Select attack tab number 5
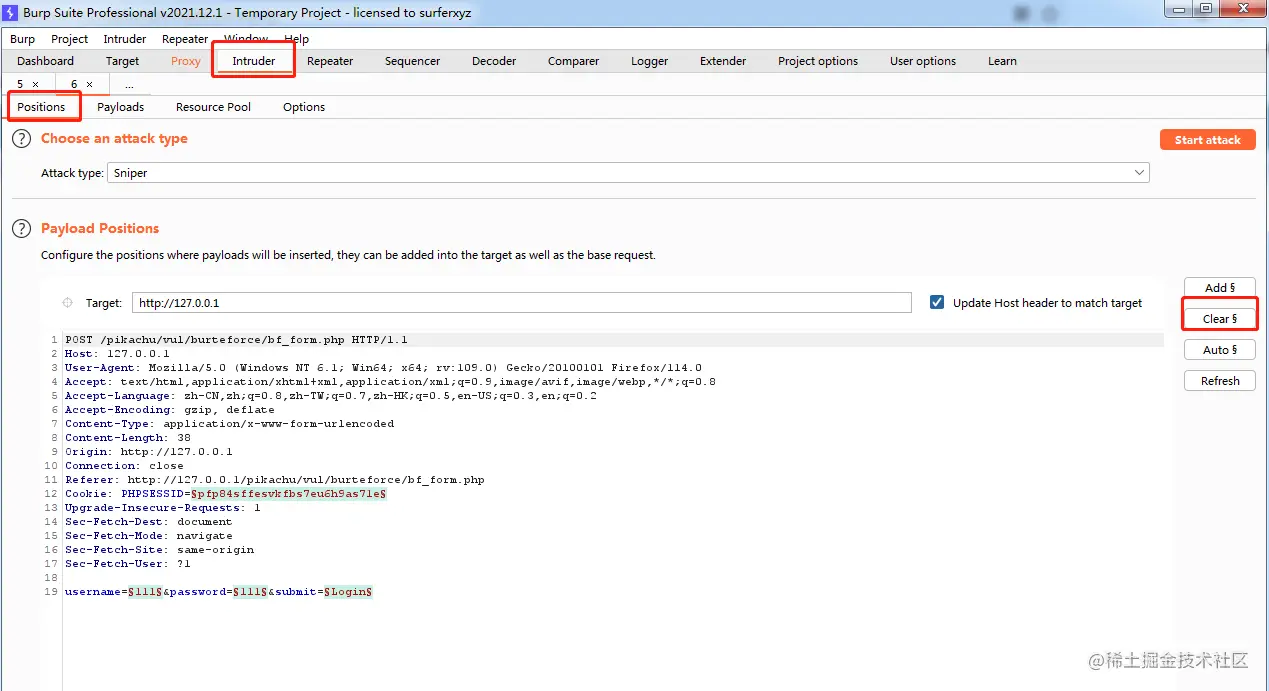The height and width of the screenshot is (691, 1269). coord(20,85)
